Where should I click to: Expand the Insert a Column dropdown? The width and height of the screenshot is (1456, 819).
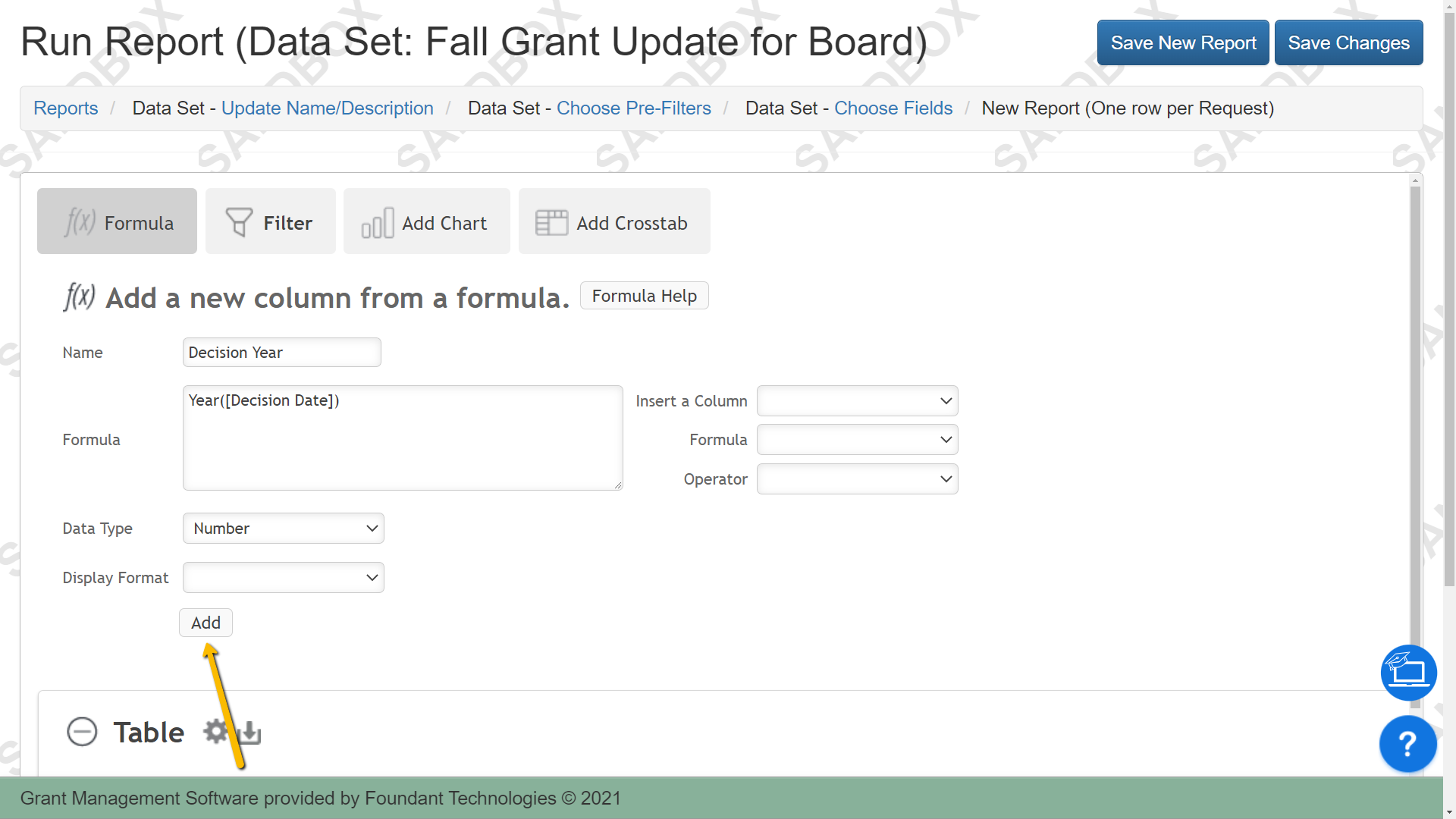[858, 401]
